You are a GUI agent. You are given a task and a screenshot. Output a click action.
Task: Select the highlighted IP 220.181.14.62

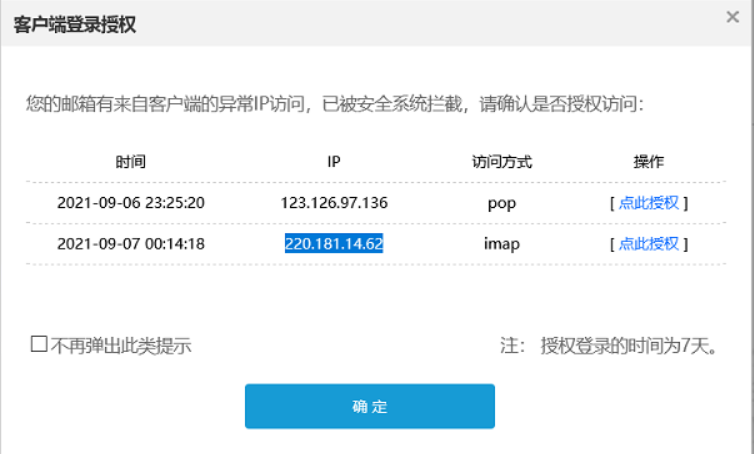(334, 244)
